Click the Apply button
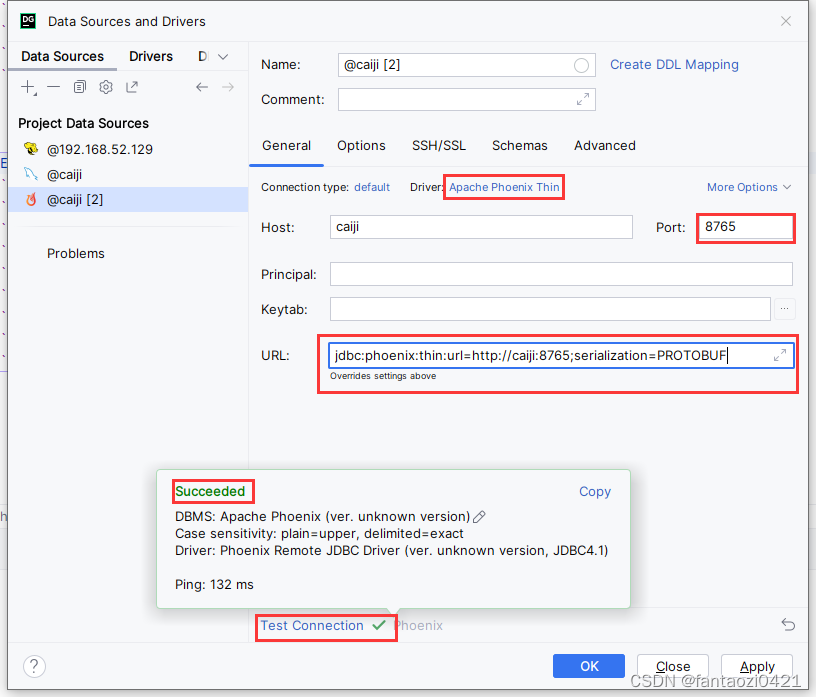816x697 pixels. coord(757,666)
